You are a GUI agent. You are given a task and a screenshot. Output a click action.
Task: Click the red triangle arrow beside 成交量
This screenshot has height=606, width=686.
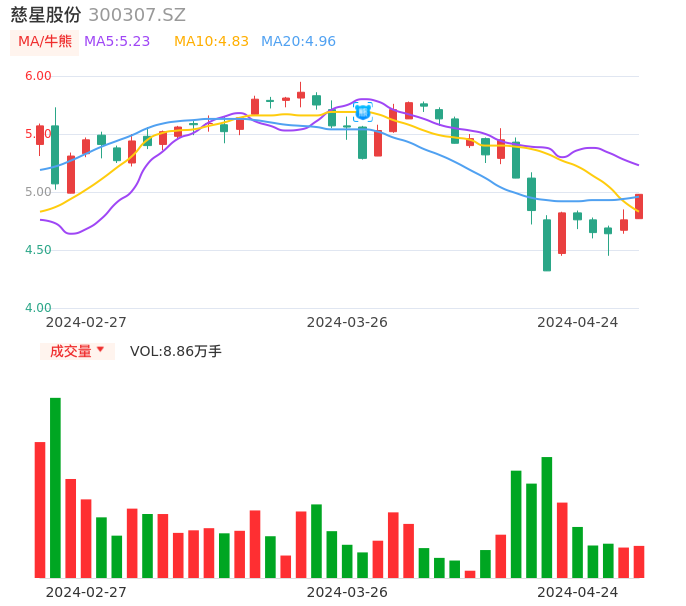100,350
